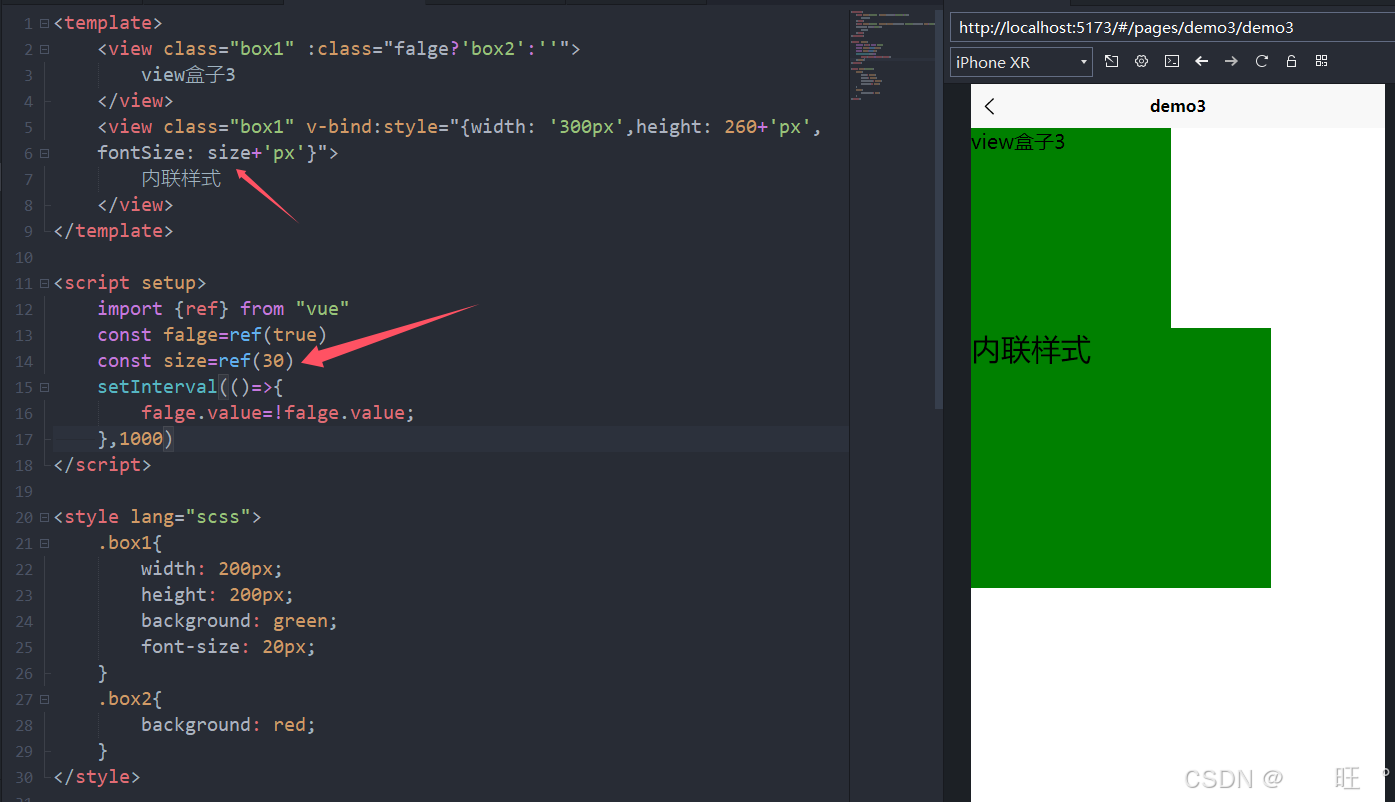Toggle the preview lock icon
This screenshot has width=1395, height=802.
[x=1291, y=61]
